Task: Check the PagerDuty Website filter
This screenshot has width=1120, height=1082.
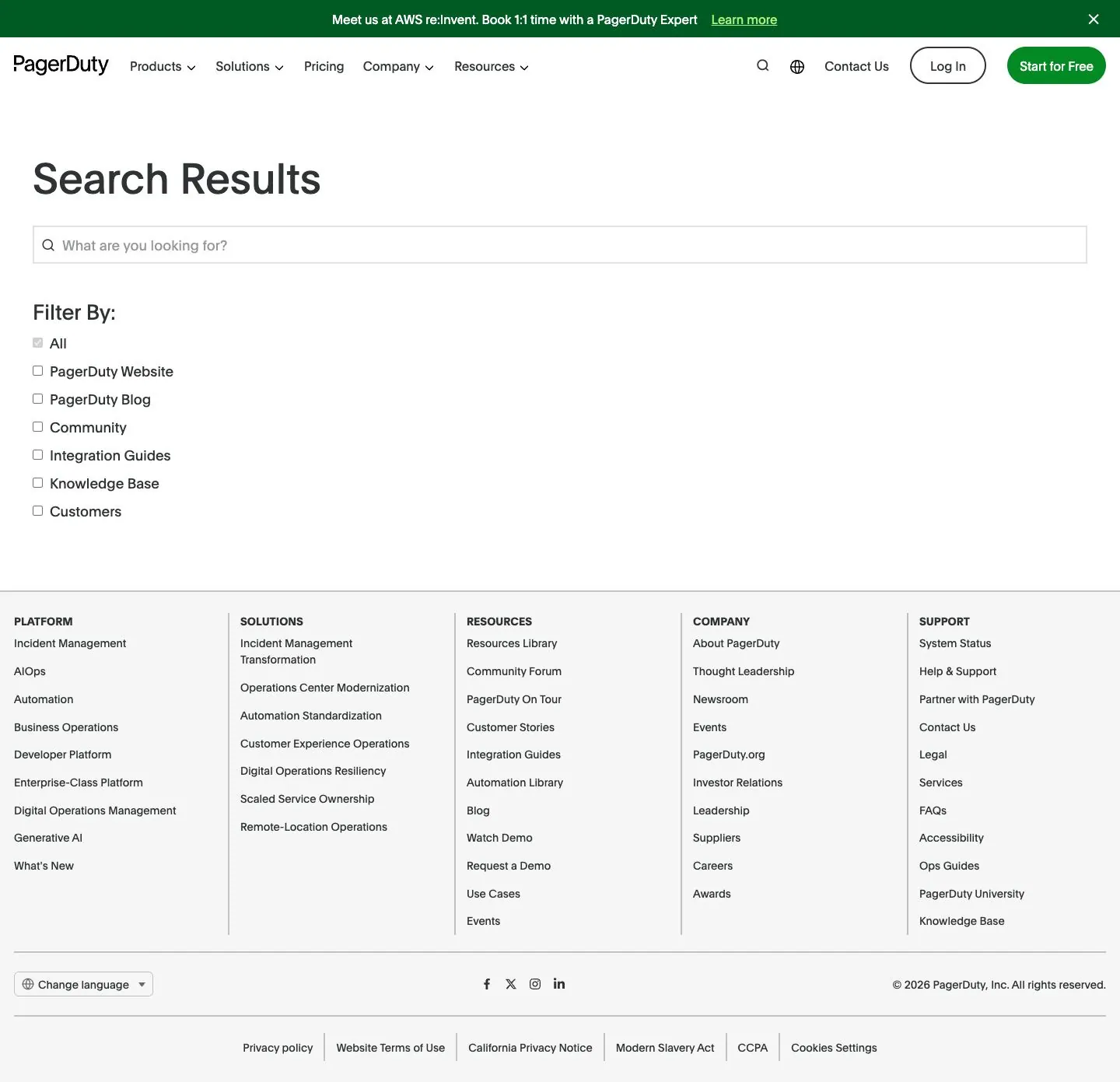Action: click(37, 371)
